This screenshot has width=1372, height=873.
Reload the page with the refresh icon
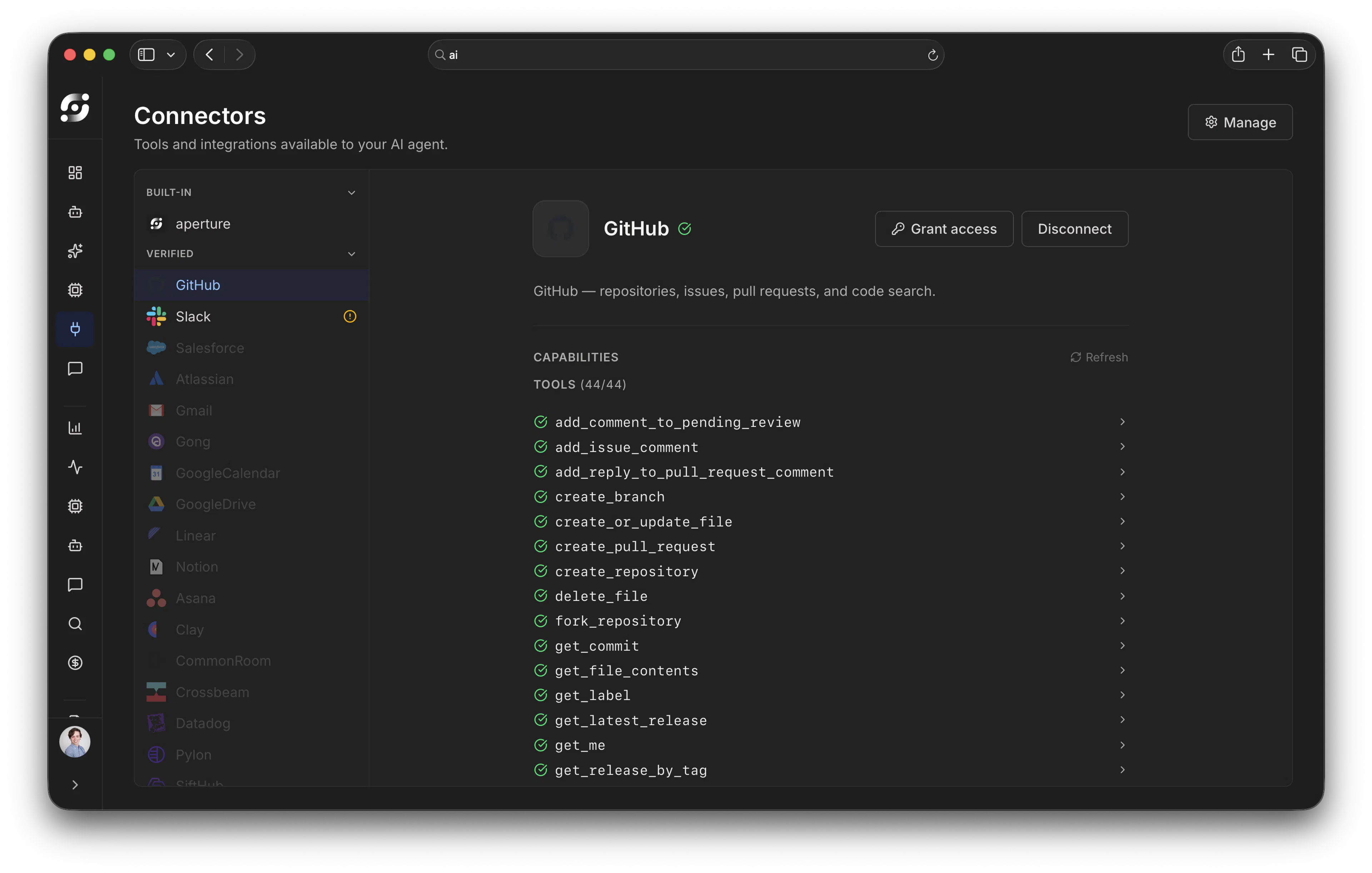point(933,55)
